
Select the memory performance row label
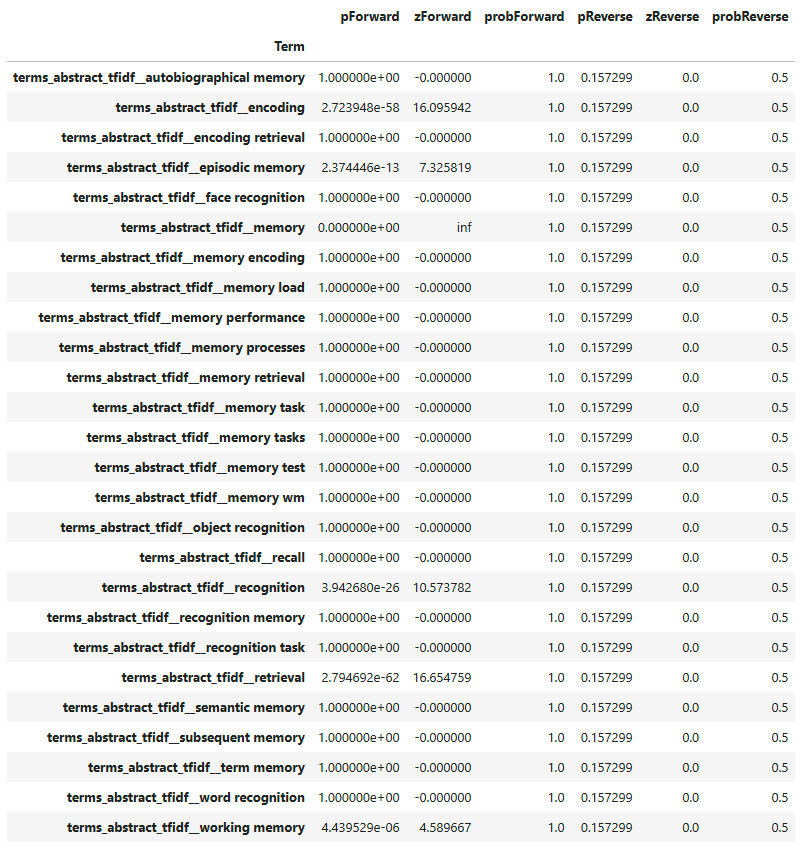coord(172,317)
